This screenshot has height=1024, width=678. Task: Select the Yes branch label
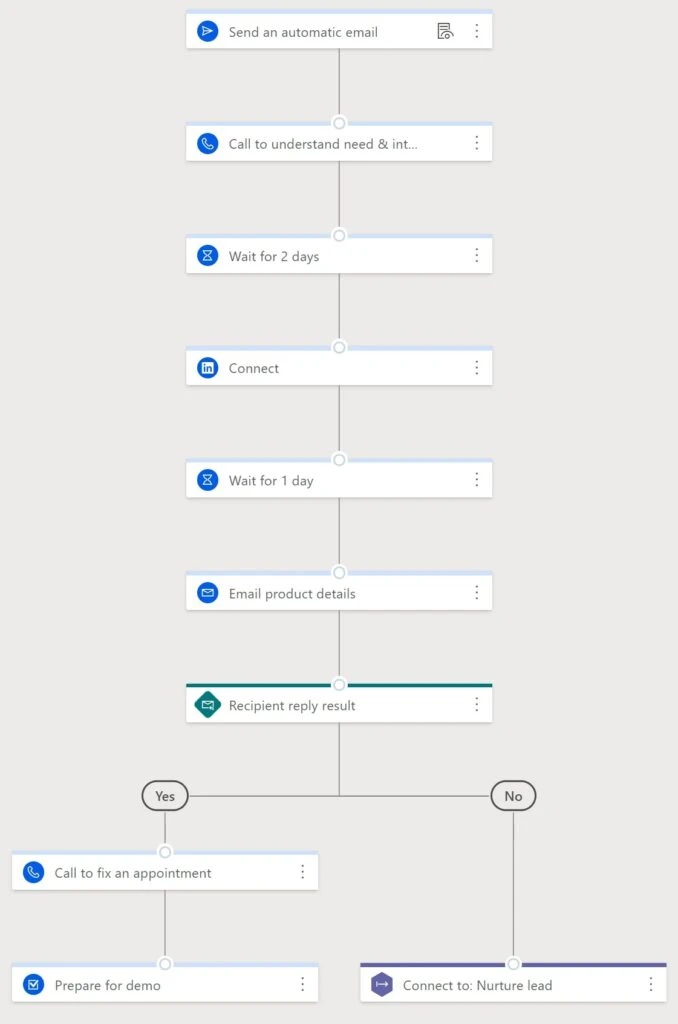164,796
